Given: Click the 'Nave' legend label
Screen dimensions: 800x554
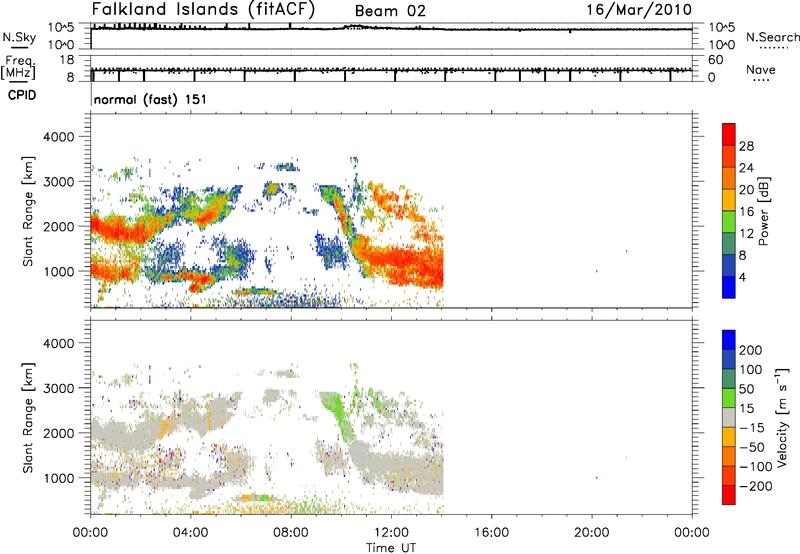Looking at the screenshot, I should point(760,69).
